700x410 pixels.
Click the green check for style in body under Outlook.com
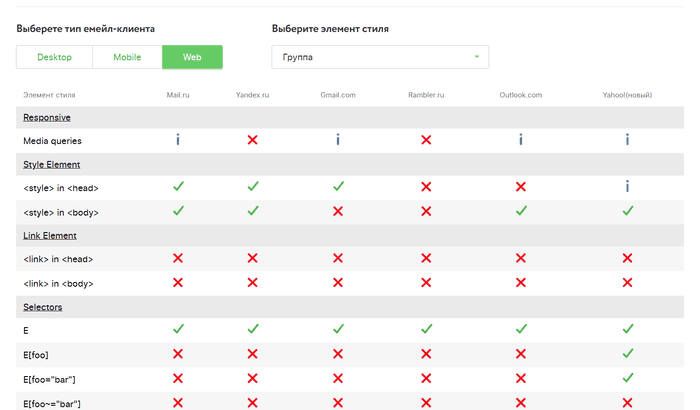(x=520, y=211)
